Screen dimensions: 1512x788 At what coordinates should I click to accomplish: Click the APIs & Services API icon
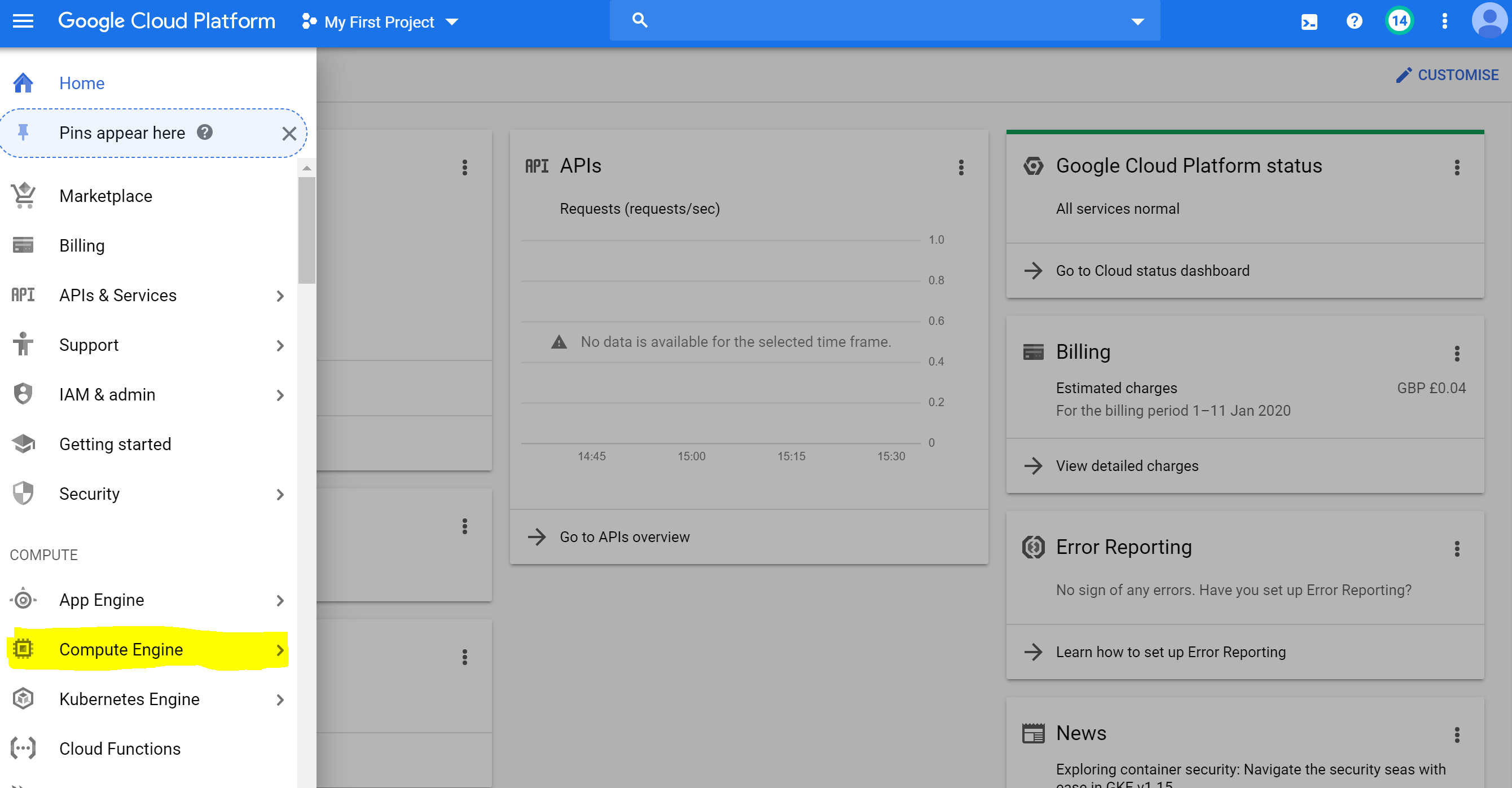click(x=23, y=294)
